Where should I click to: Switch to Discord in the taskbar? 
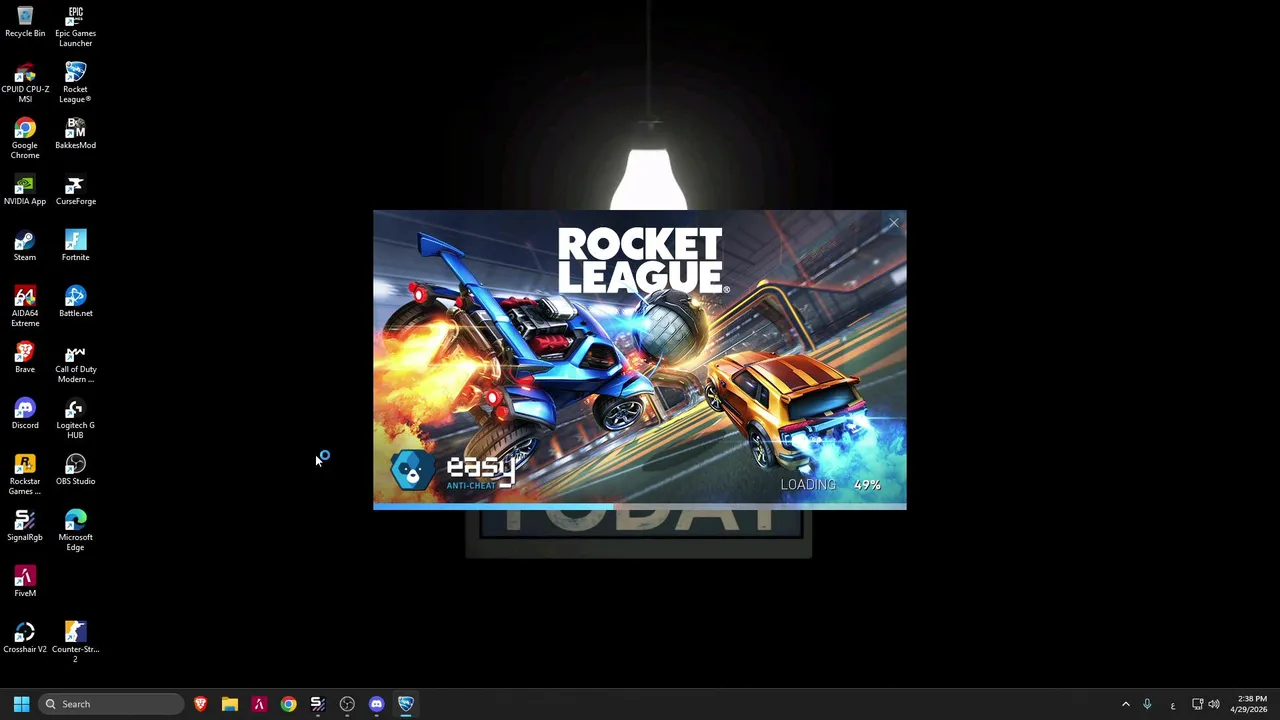point(376,704)
